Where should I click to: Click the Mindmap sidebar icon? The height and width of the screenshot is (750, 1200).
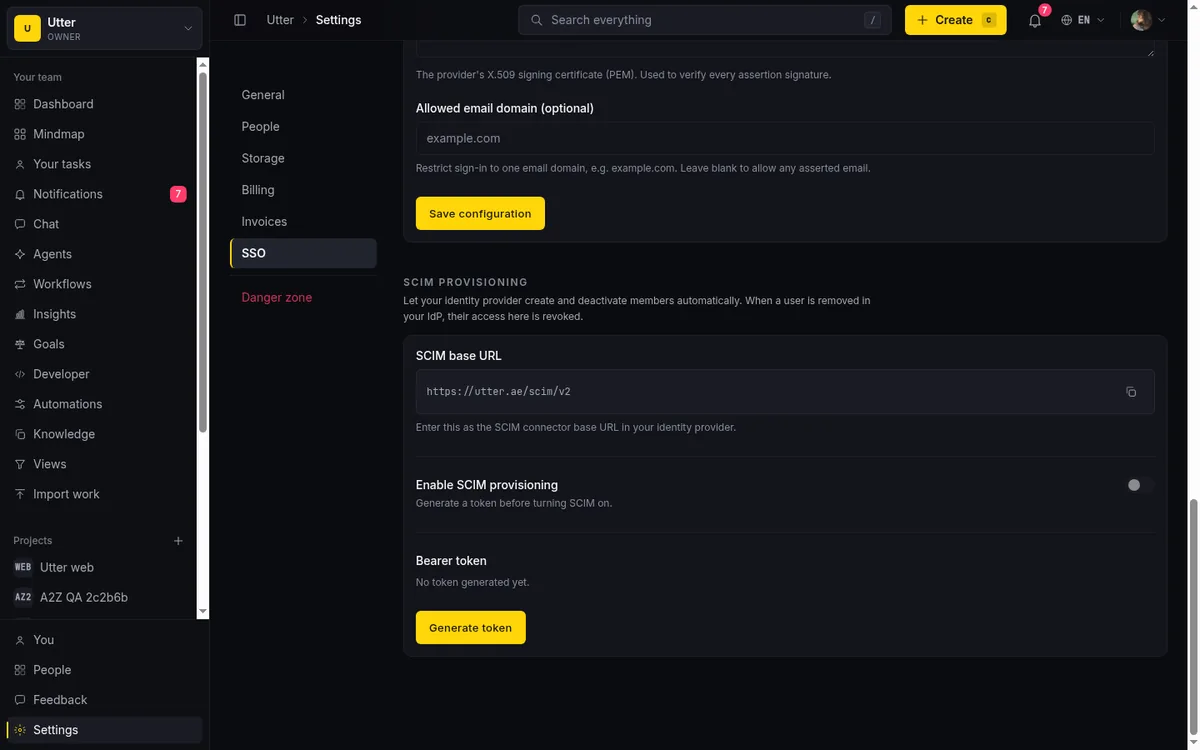pyautogui.click(x=20, y=134)
